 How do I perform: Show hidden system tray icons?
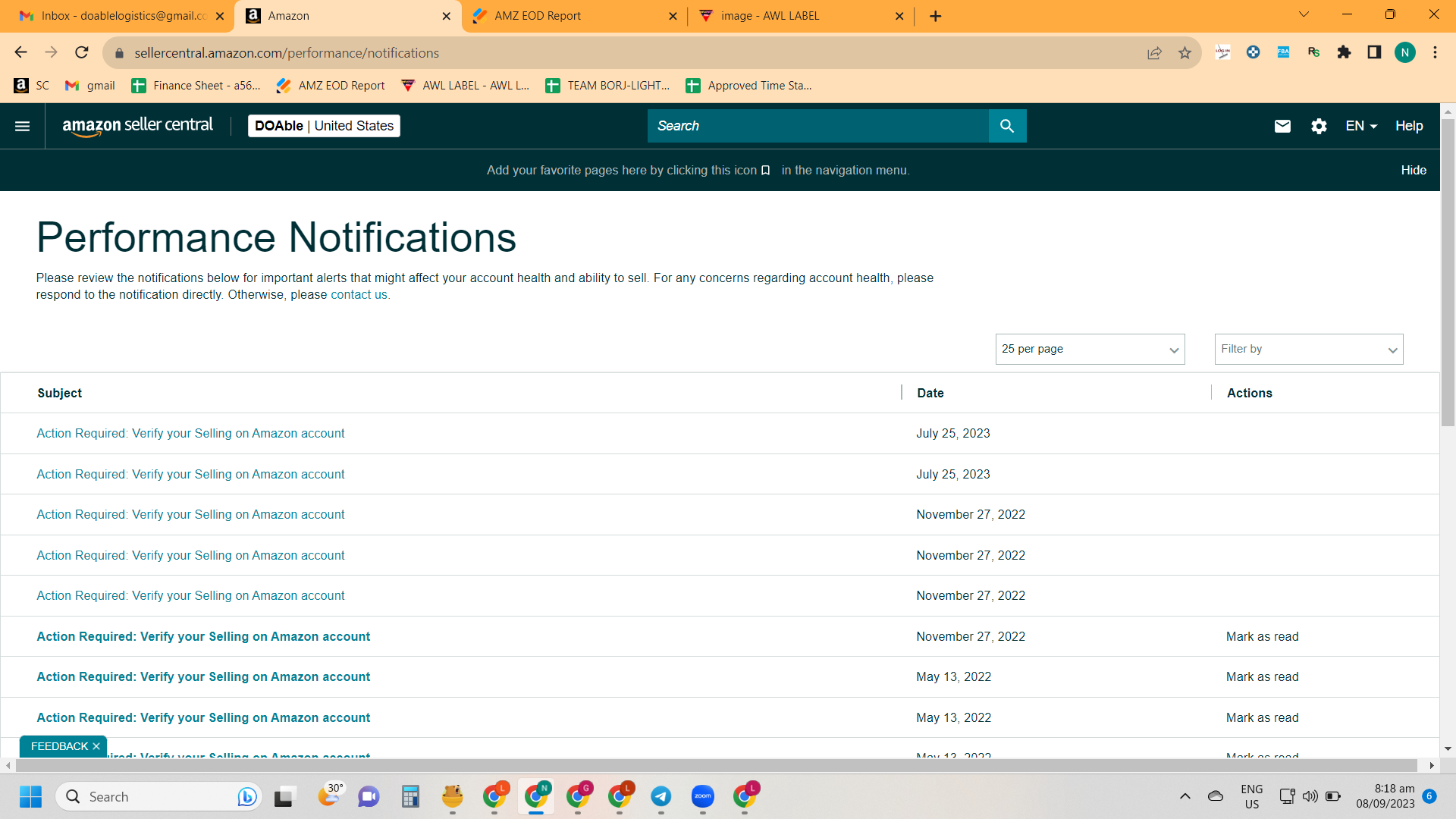[x=1185, y=796]
